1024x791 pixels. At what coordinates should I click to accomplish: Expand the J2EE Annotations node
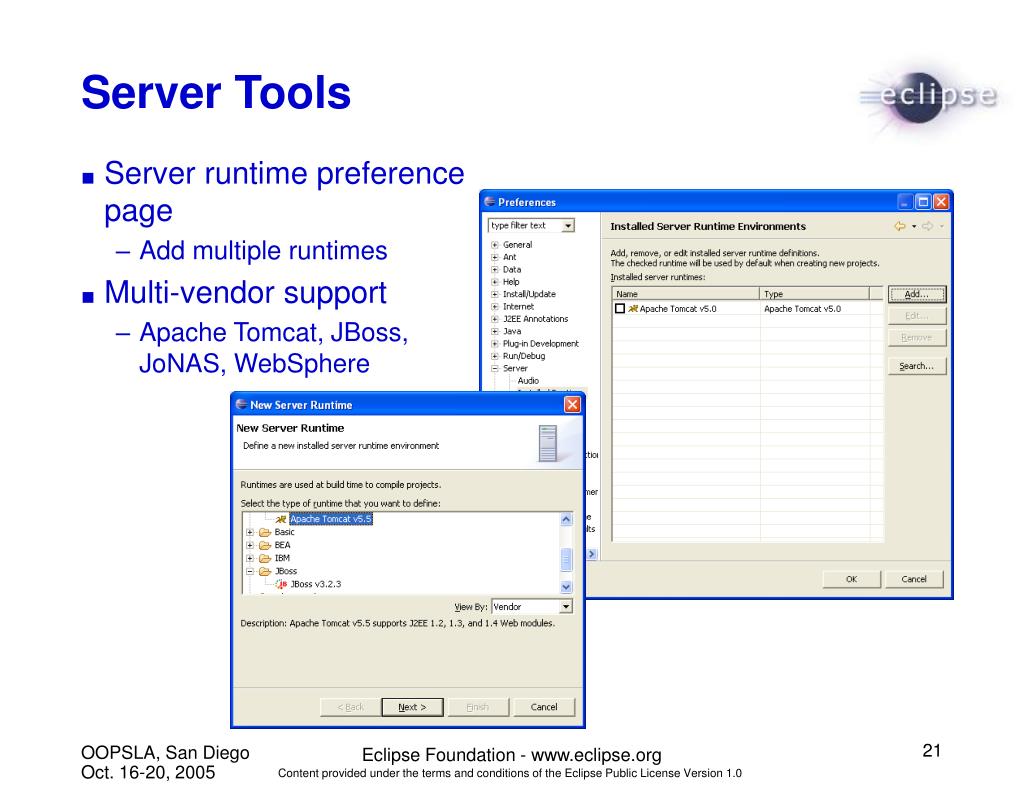point(495,319)
